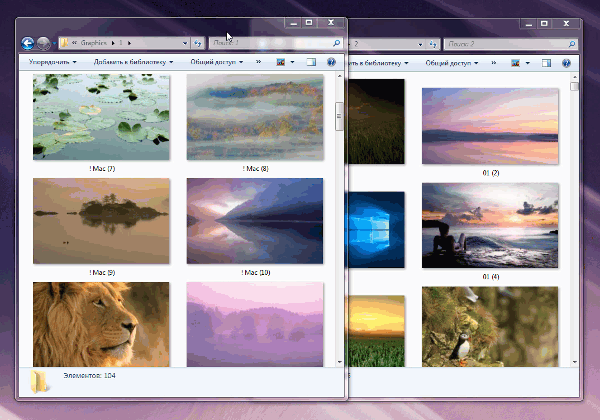Select the purple foggy forest thumbnail
Image resolution: width=600 pixels, height=420 pixels.
255,324
